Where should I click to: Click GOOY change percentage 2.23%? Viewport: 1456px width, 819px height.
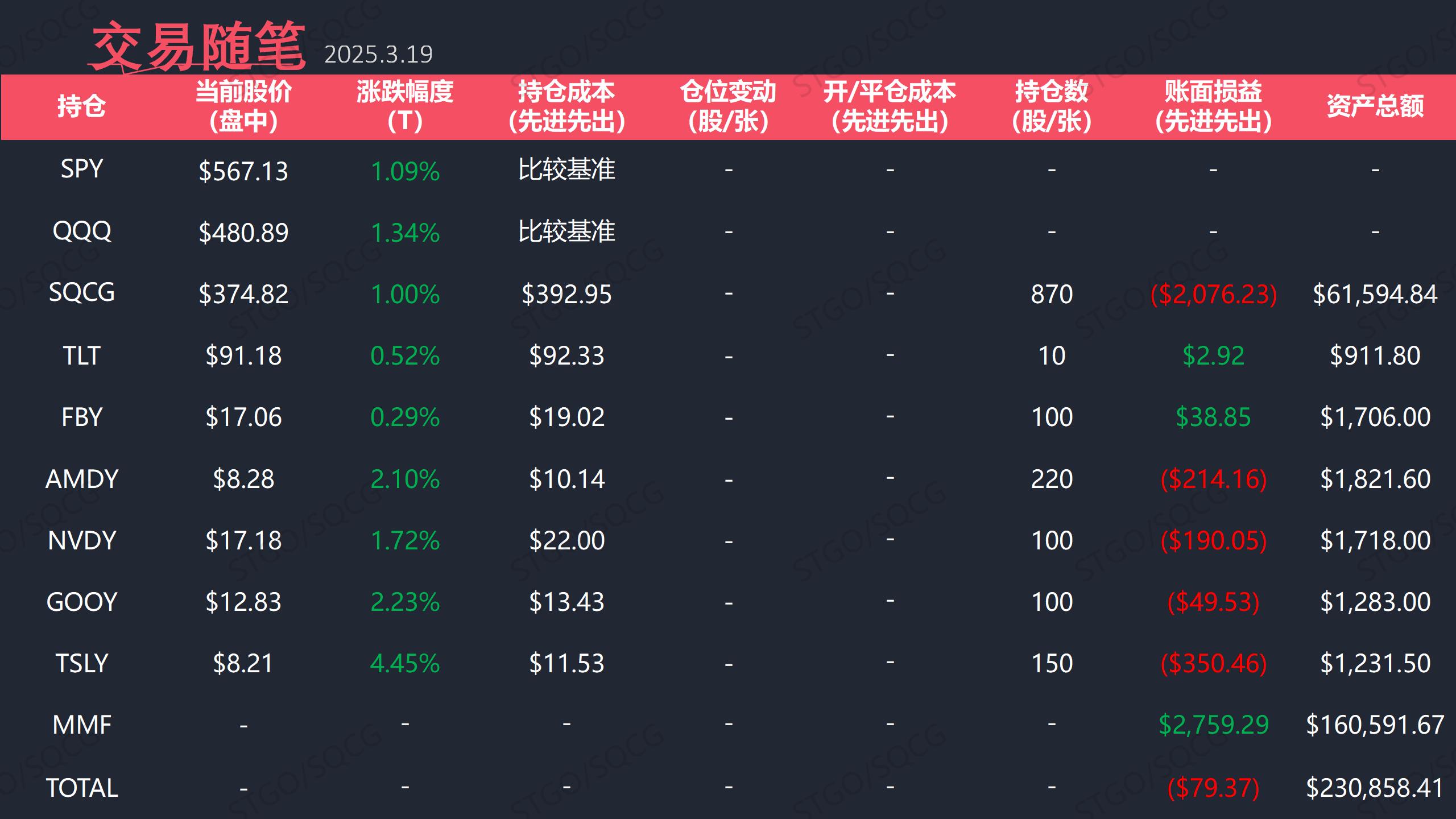(x=404, y=602)
